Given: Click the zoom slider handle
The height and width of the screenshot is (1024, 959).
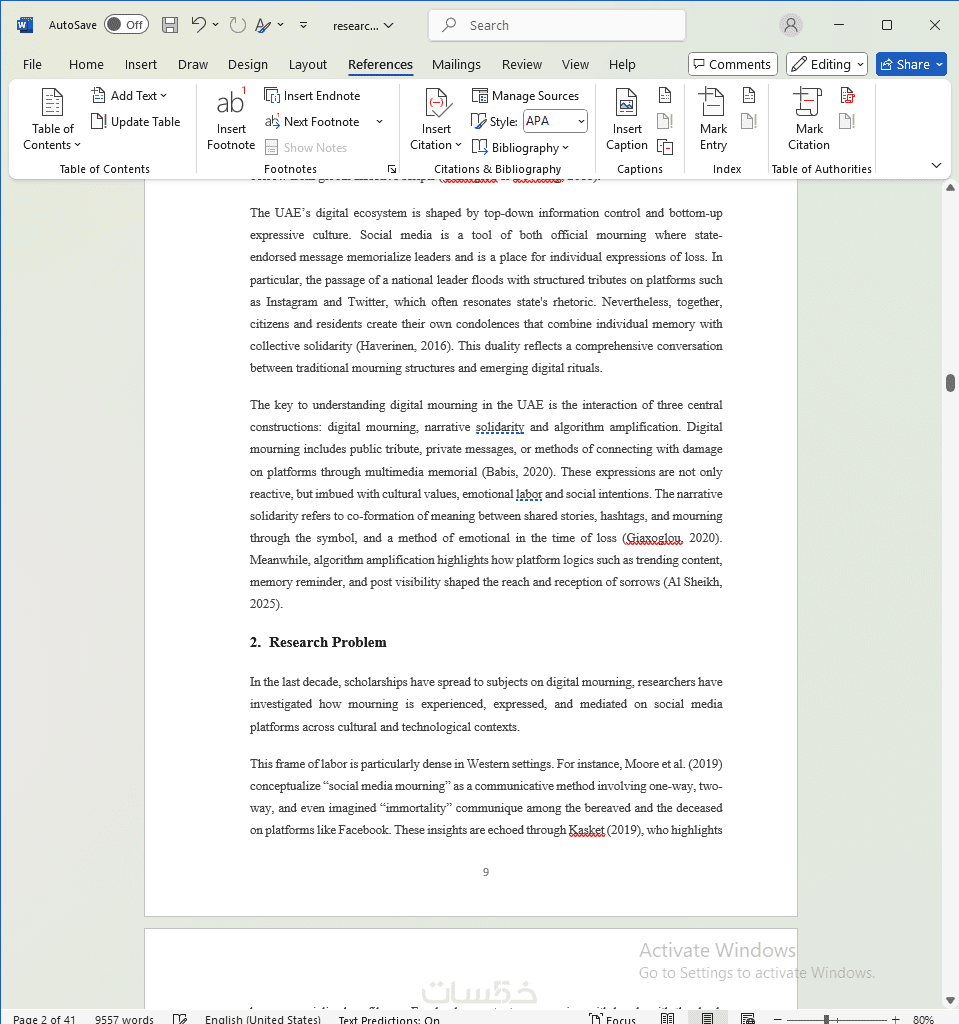Looking at the screenshot, I should point(826,1019).
